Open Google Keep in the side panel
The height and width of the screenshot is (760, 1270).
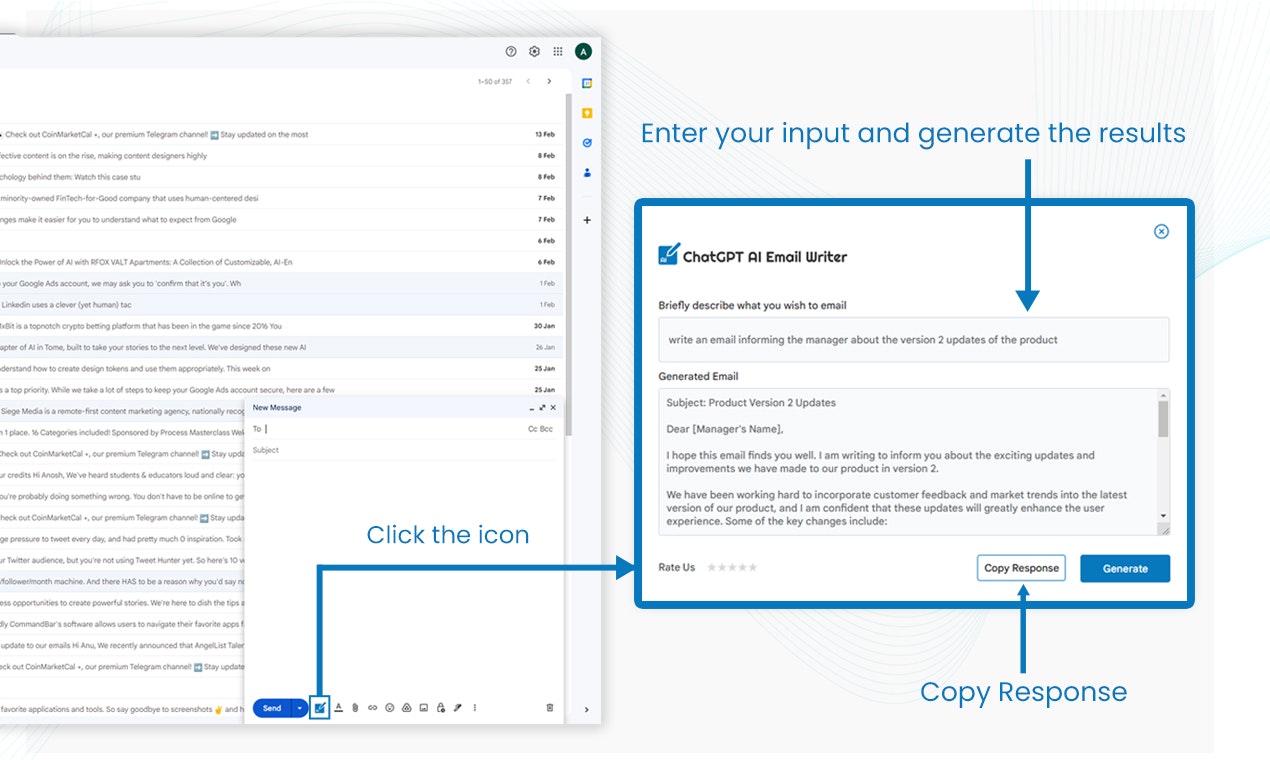coord(587,113)
